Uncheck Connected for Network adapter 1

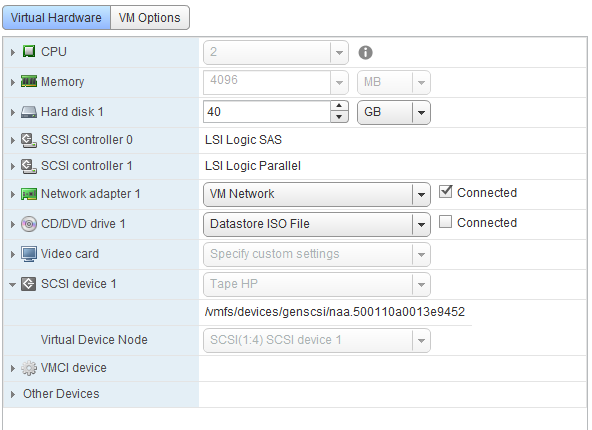[446, 192]
